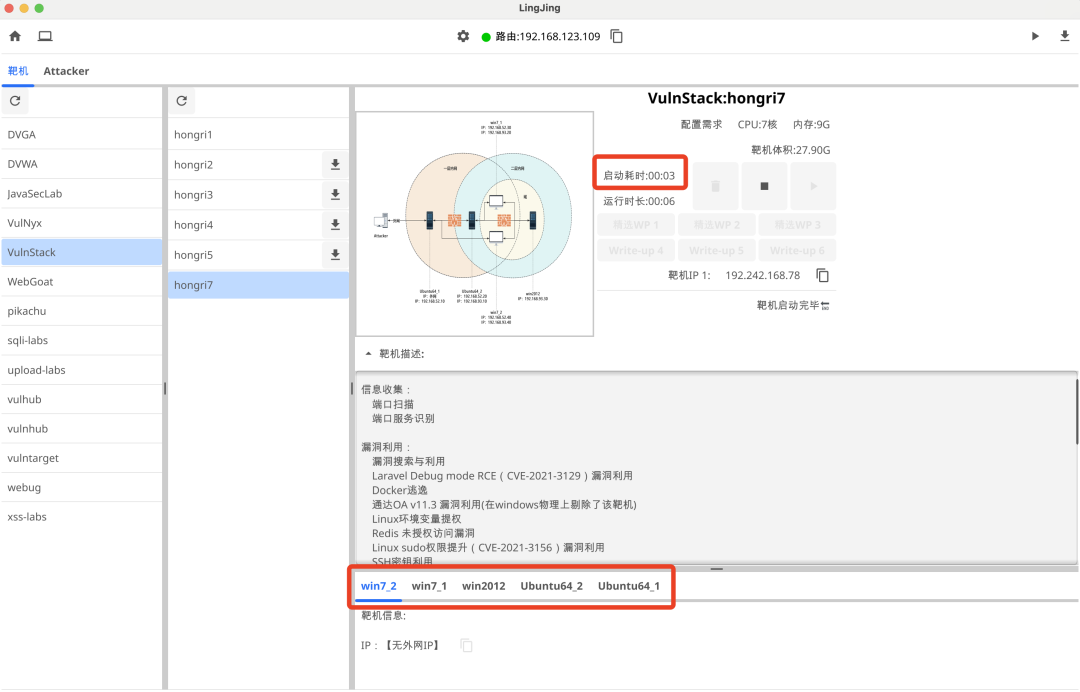The image size is (1080, 692).
Task: Click the 启动耗时:00:03 value
Action: click(x=639, y=176)
